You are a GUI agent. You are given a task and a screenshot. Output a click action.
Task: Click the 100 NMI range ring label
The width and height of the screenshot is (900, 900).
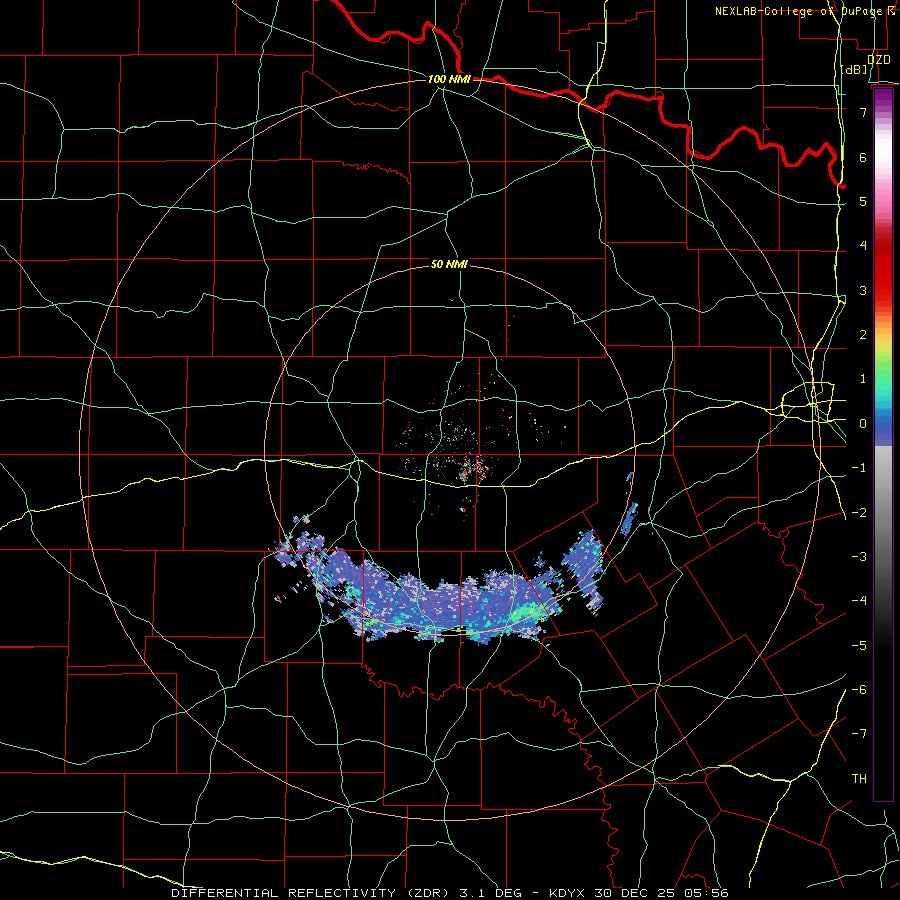[449, 79]
